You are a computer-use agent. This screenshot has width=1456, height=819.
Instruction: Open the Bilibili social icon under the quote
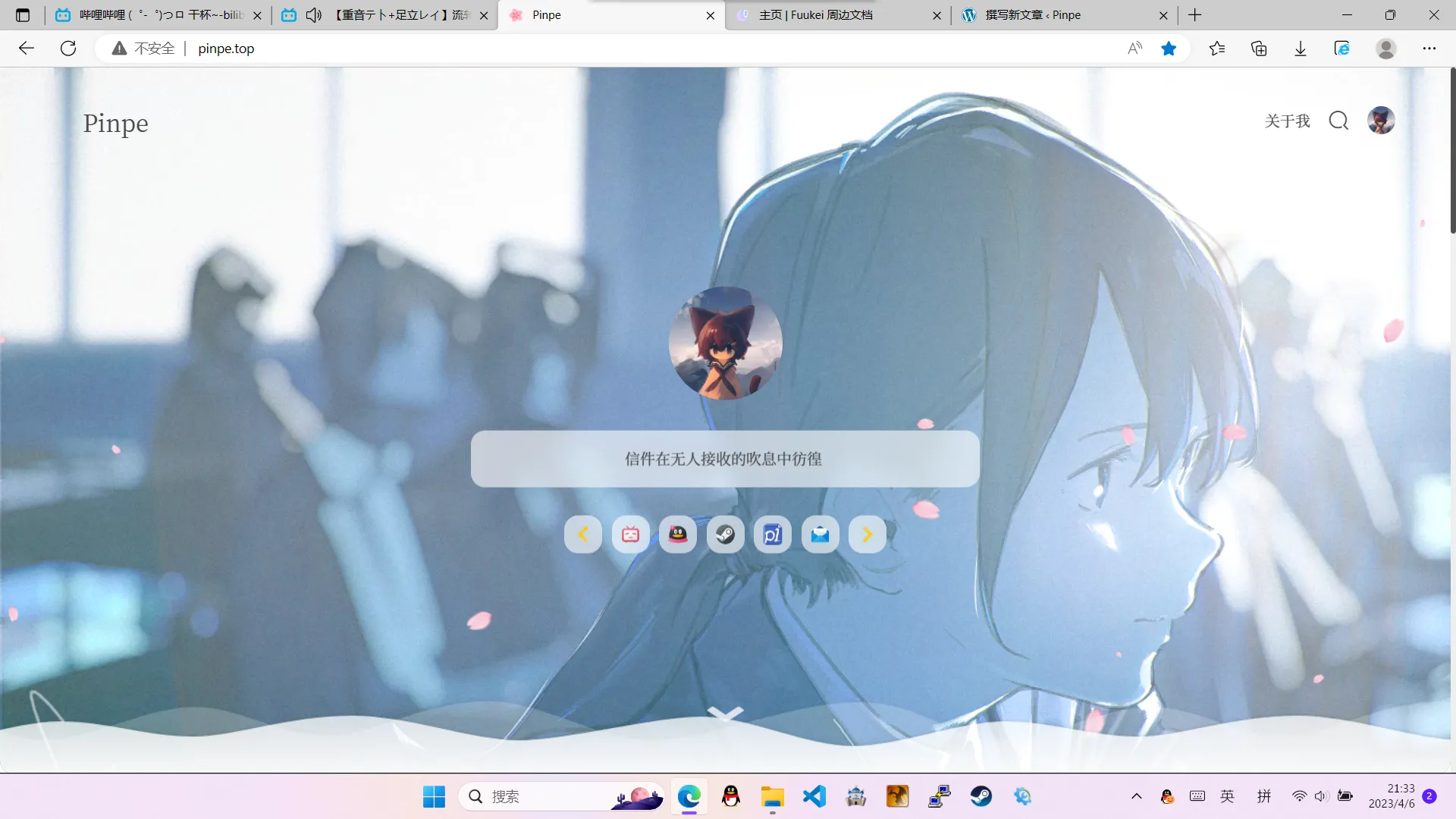pyautogui.click(x=630, y=535)
